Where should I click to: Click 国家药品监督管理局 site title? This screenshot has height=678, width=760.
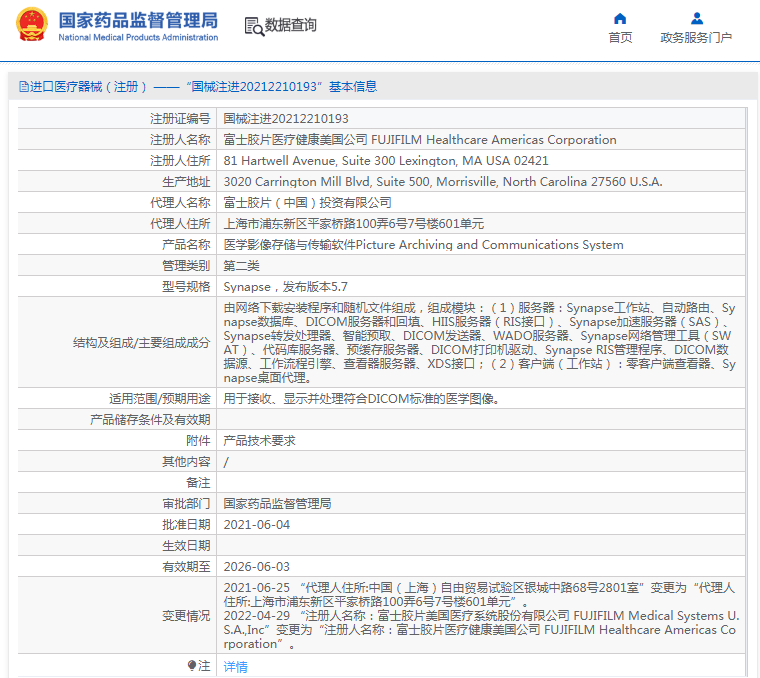click(x=138, y=20)
